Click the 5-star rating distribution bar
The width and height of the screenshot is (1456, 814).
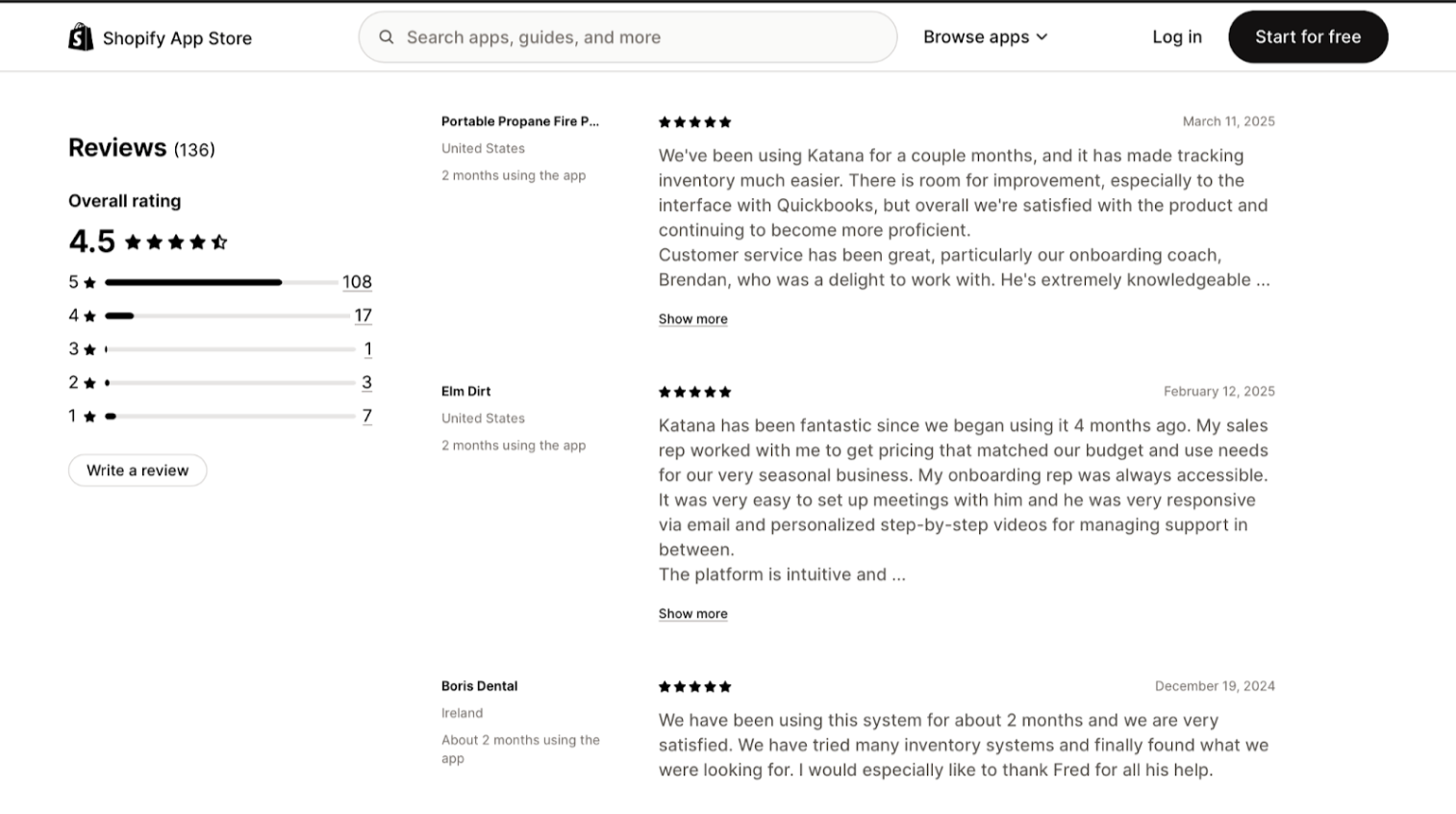(221, 283)
